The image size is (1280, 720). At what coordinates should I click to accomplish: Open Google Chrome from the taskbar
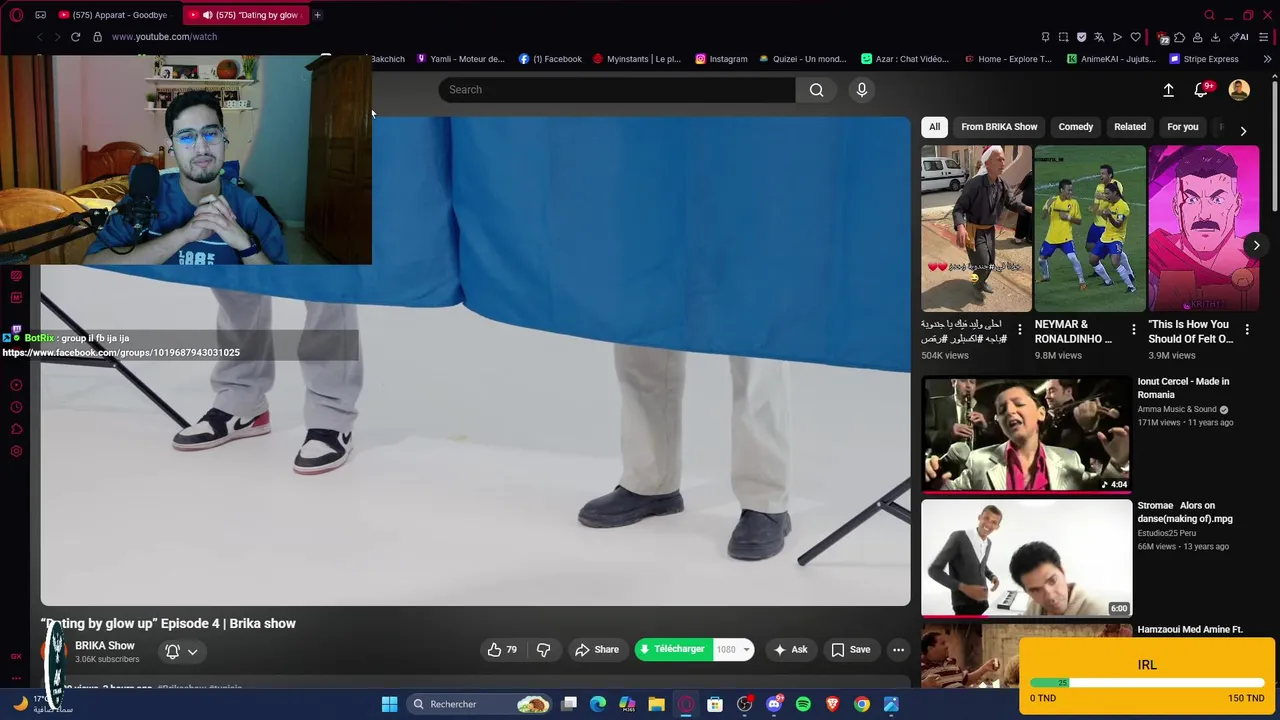coord(861,704)
